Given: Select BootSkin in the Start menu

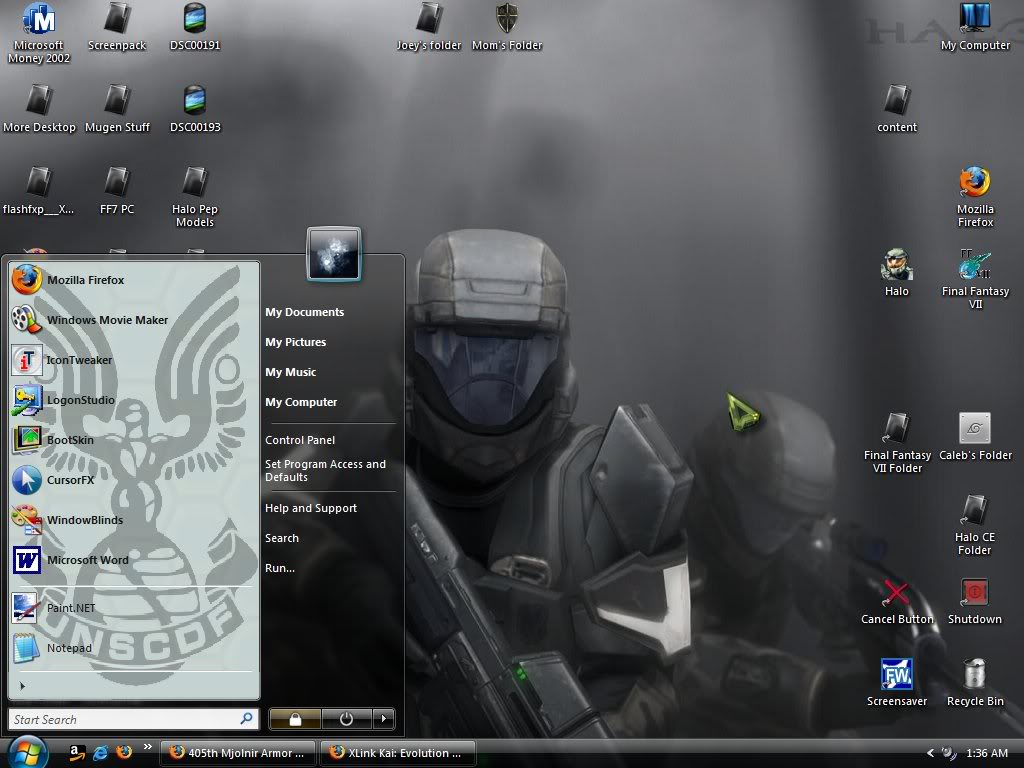Looking at the screenshot, I should [134, 440].
